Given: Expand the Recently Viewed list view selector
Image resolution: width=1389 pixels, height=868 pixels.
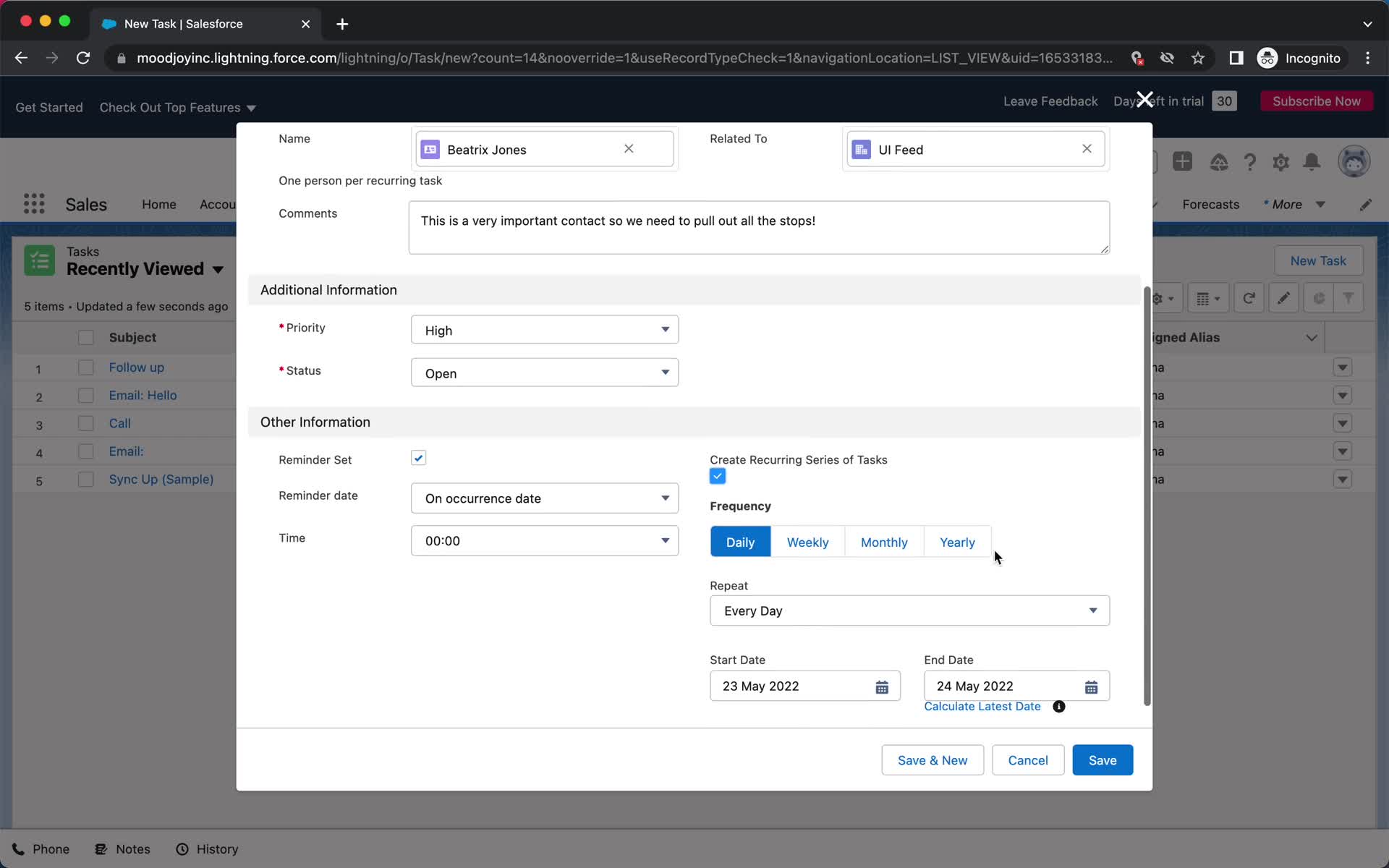Looking at the screenshot, I should pos(218,270).
